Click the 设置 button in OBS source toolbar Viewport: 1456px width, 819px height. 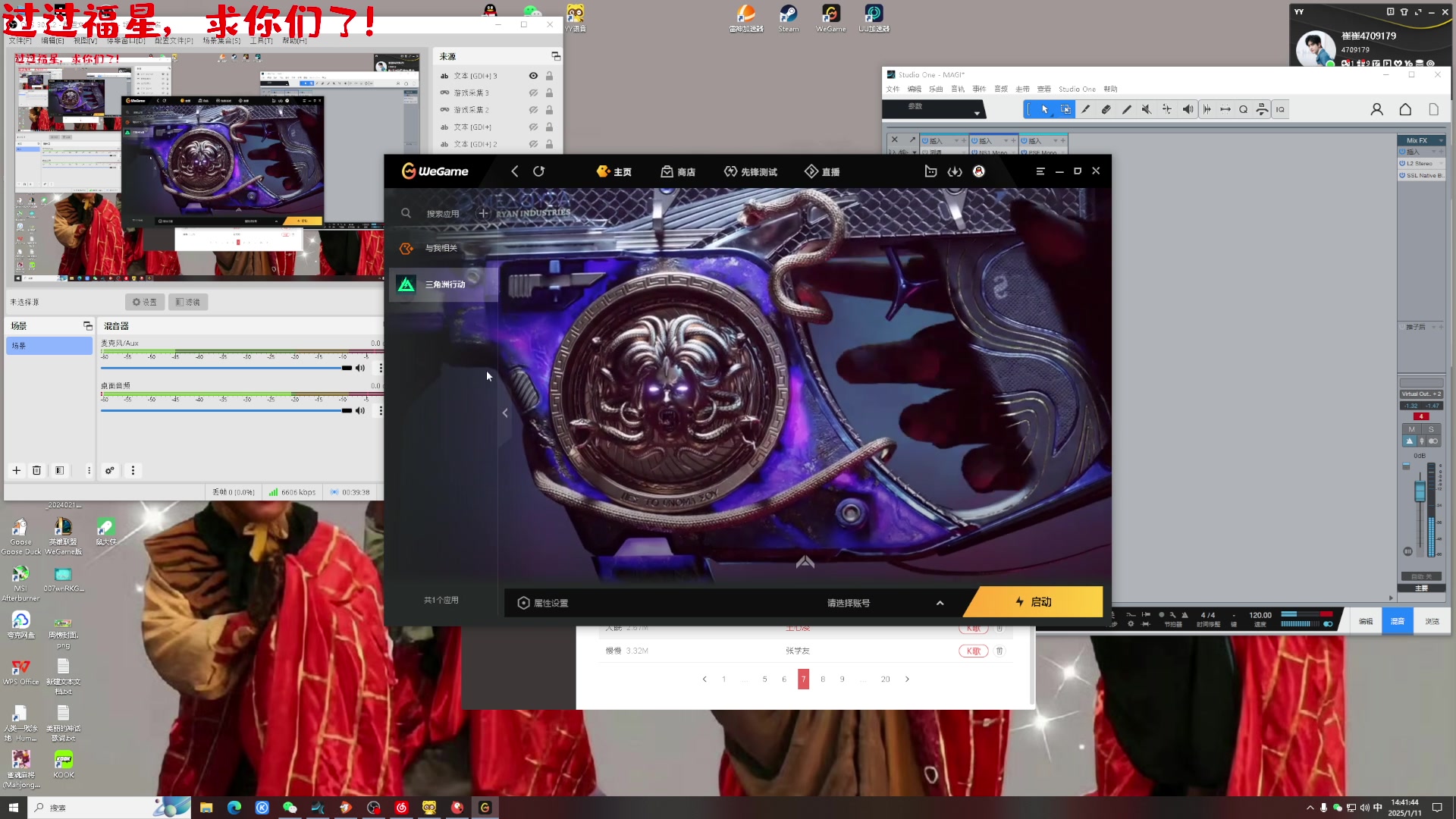pos(144,302)
